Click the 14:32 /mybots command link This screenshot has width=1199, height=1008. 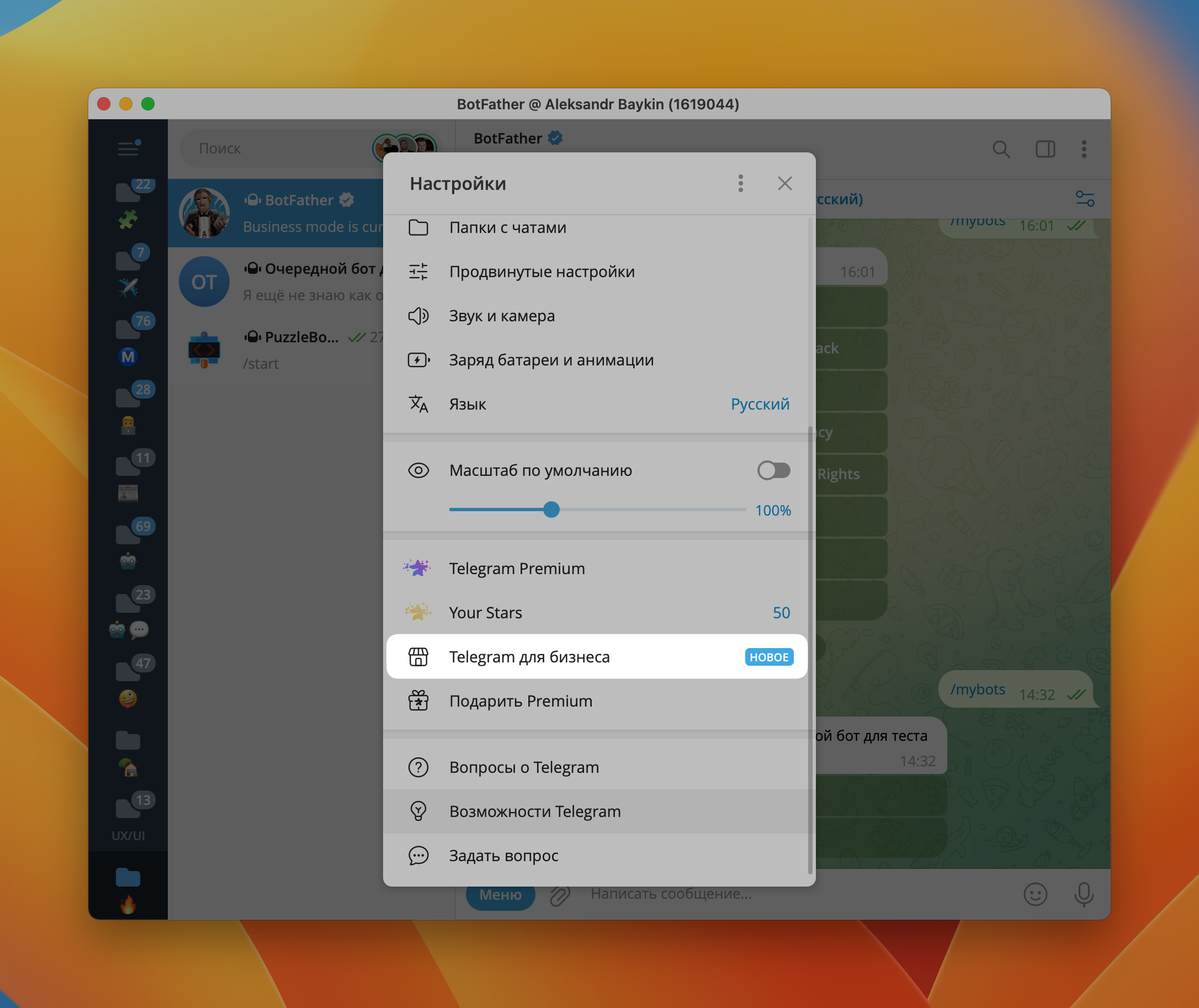(977, 689)
